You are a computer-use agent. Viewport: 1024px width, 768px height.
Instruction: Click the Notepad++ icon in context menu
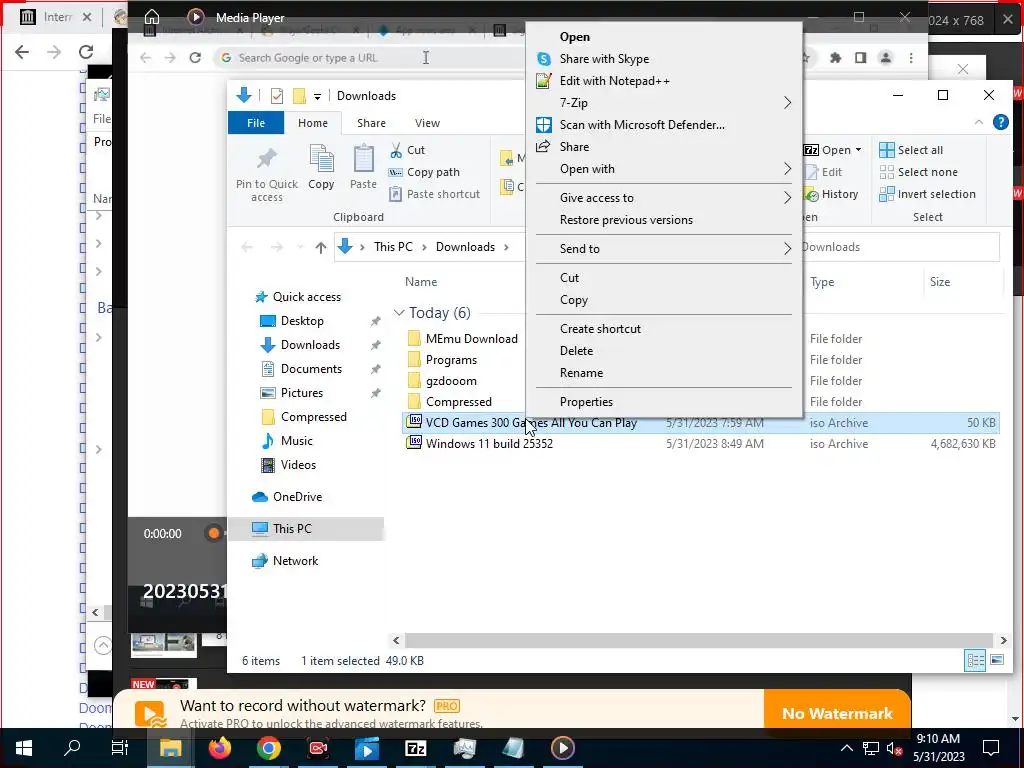coord(543,81)
